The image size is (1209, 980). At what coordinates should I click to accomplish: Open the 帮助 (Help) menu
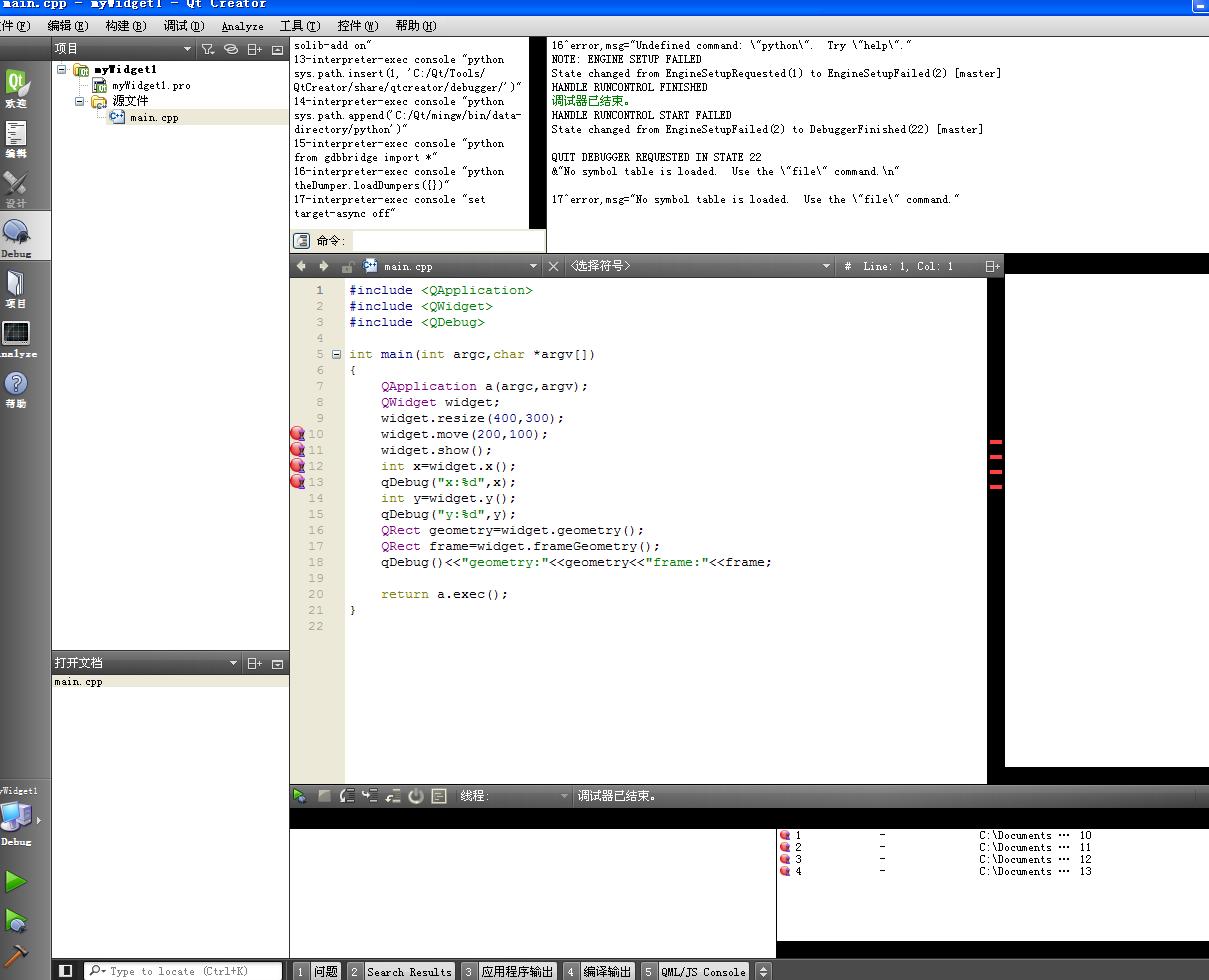click(x=416, y=26)
